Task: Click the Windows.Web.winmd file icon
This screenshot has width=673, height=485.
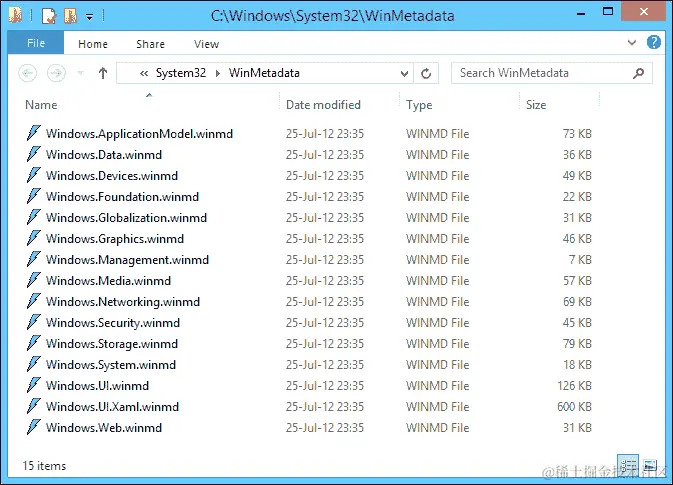Action: [34, 428]
